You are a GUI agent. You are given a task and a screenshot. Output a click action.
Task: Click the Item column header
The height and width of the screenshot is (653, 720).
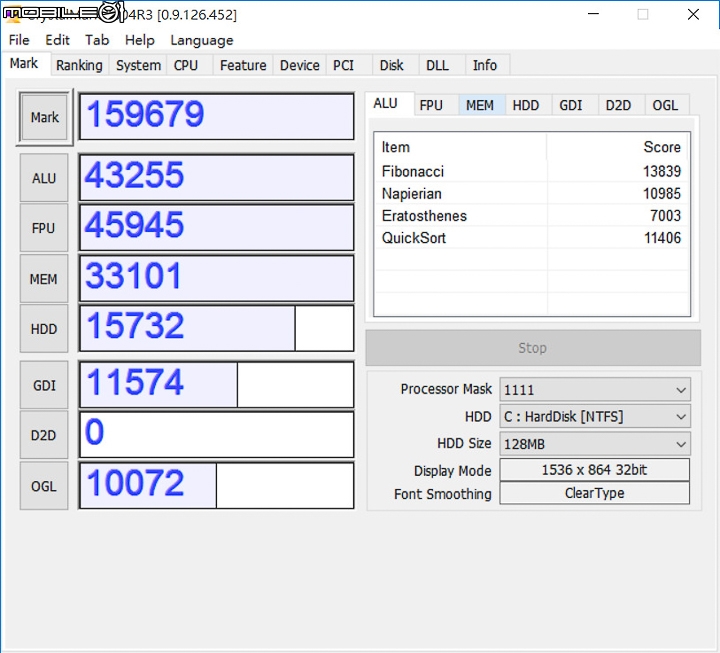(x=461, y=147)
